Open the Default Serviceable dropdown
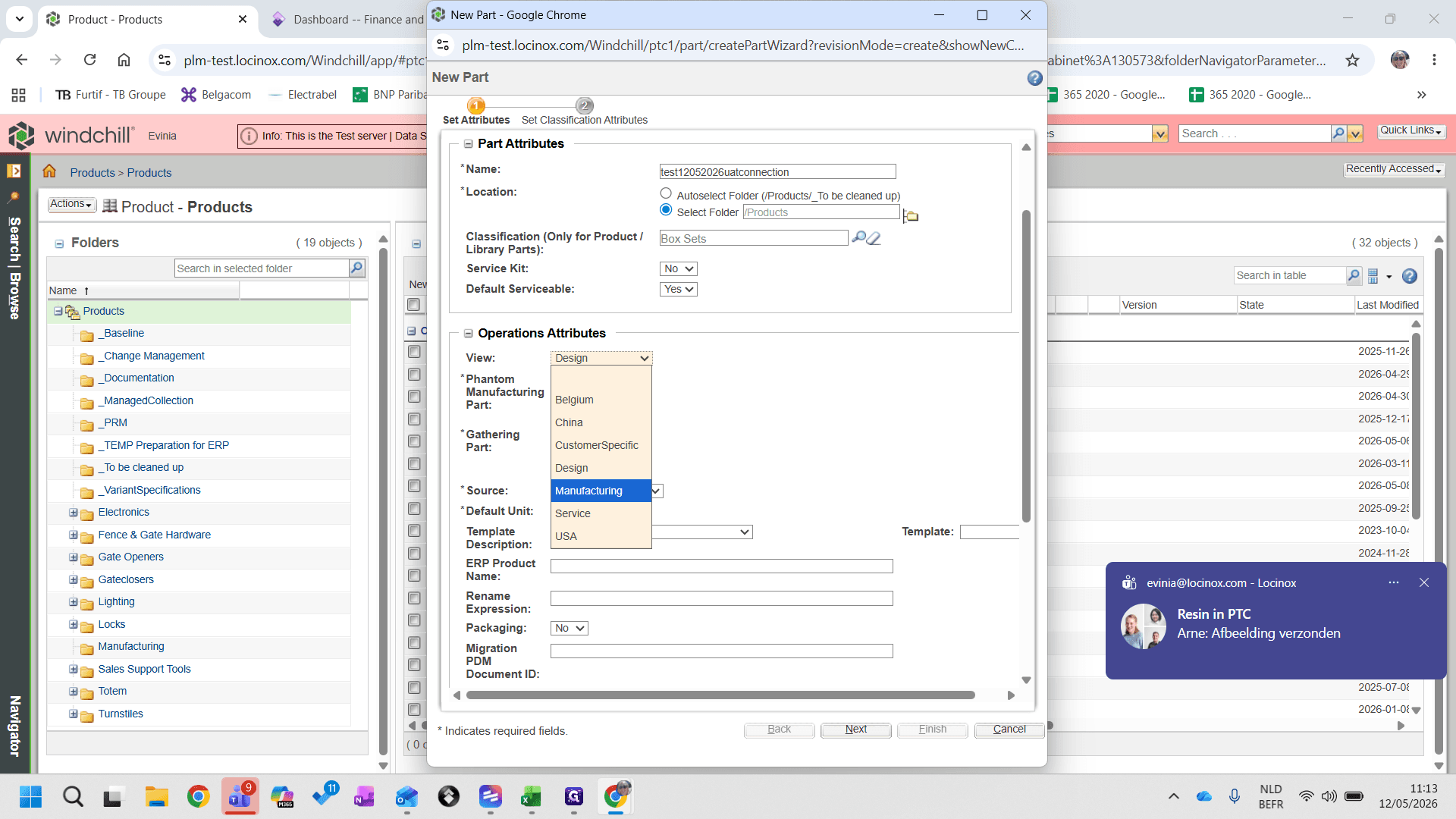The width and height of the screenshot is (1456, 819). point(678,289)
